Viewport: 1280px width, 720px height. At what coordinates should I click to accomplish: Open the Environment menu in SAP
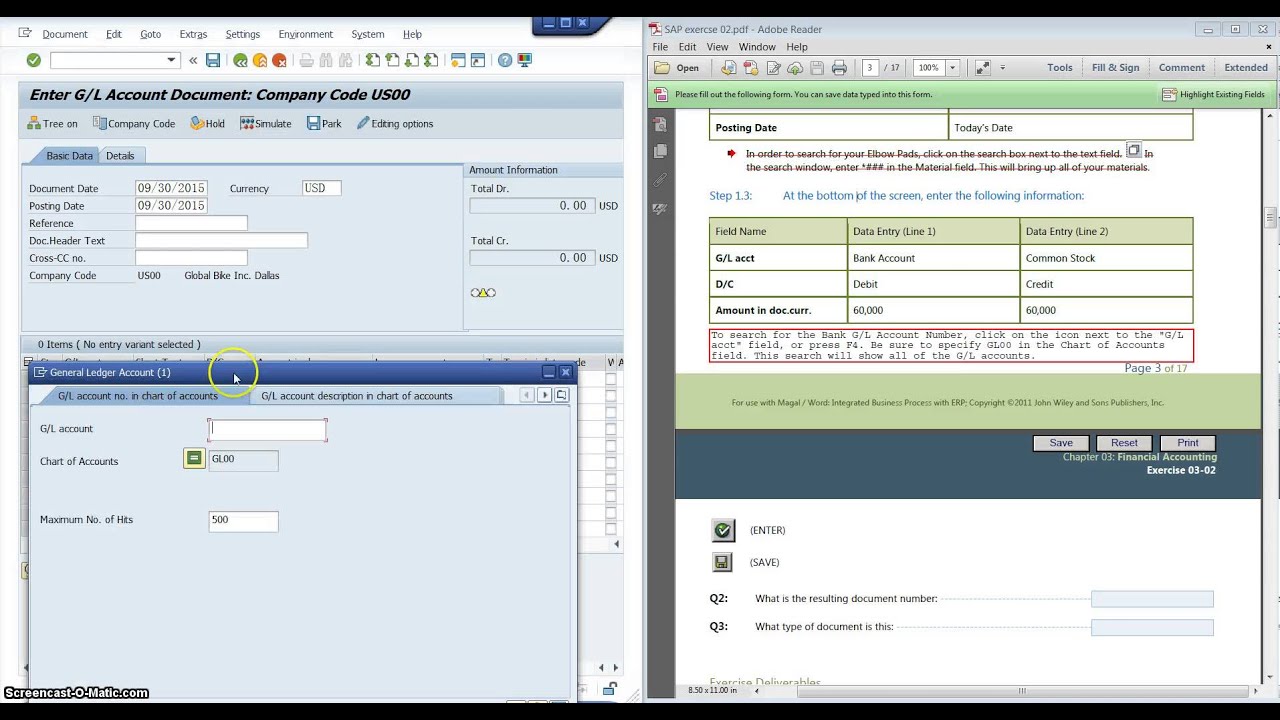[x=305, y=34]
